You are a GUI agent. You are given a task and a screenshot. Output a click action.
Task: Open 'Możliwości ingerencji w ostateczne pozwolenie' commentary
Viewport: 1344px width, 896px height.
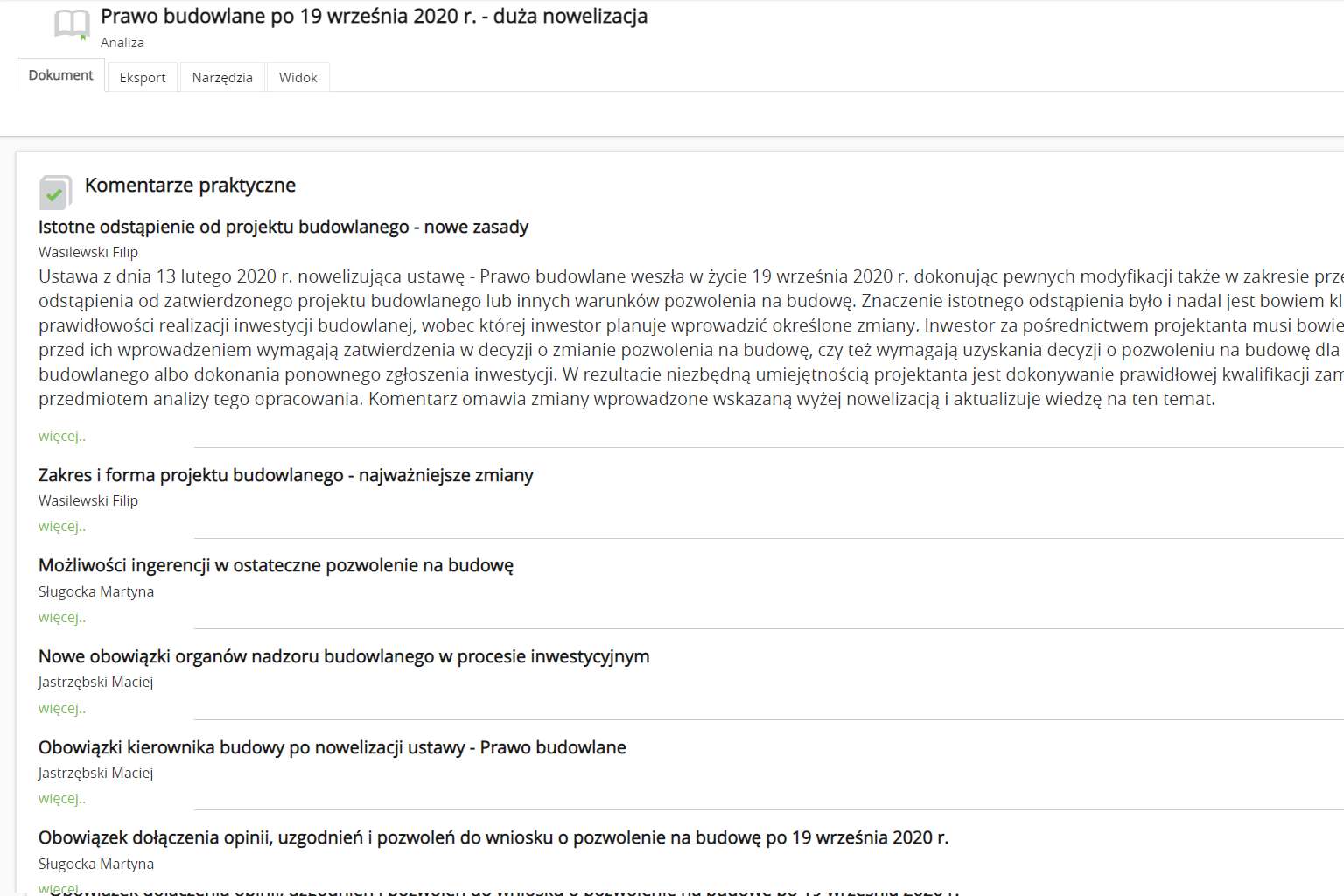click(276, 566)
